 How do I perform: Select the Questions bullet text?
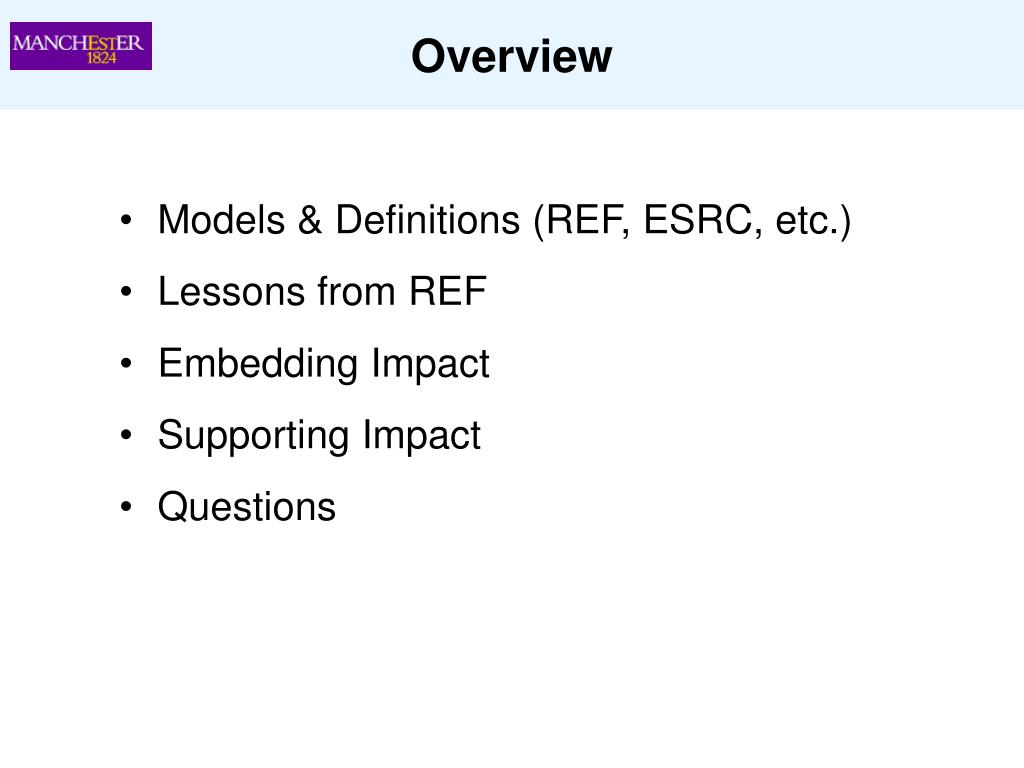(247, 507)
